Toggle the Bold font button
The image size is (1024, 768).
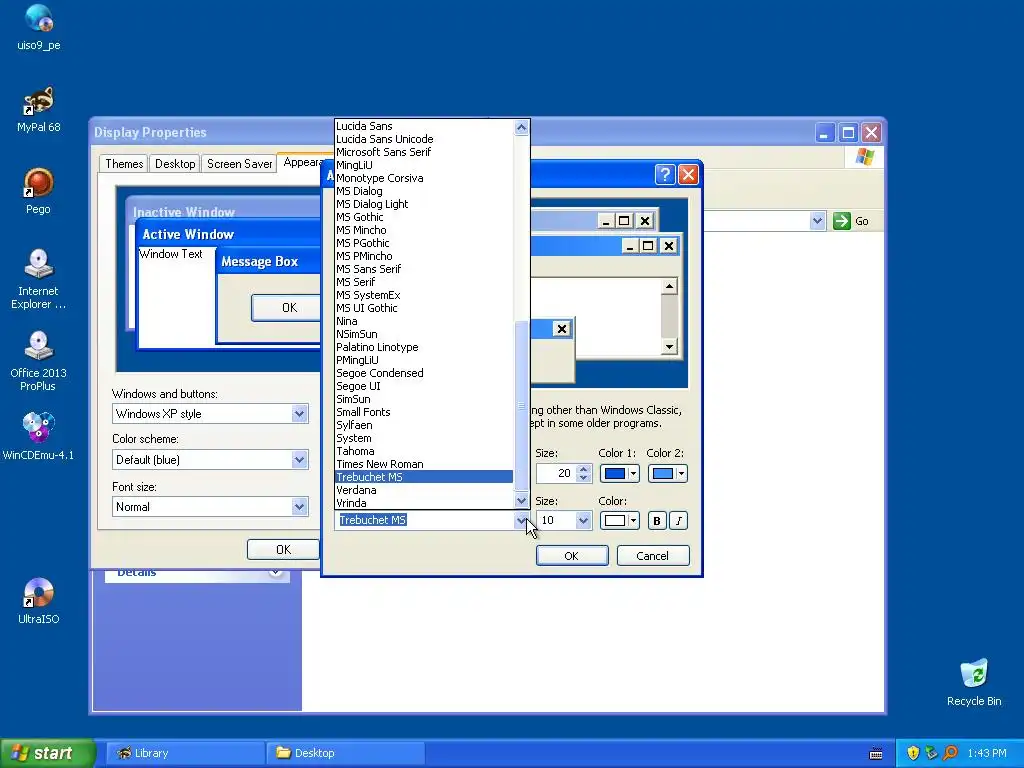pyautogui.click(x=656, y=520)
